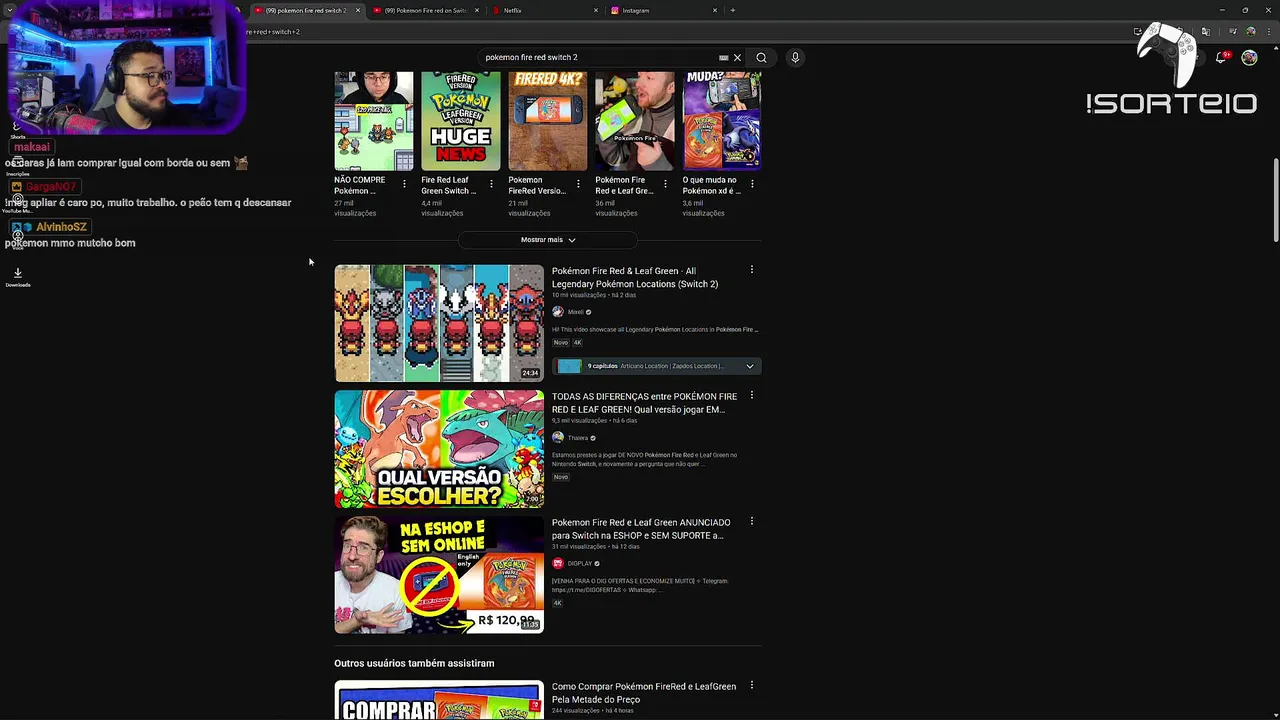Click the page vertical scrollbar thumb
Viewport: 1280px width, 720px height.
point(1275,200)
